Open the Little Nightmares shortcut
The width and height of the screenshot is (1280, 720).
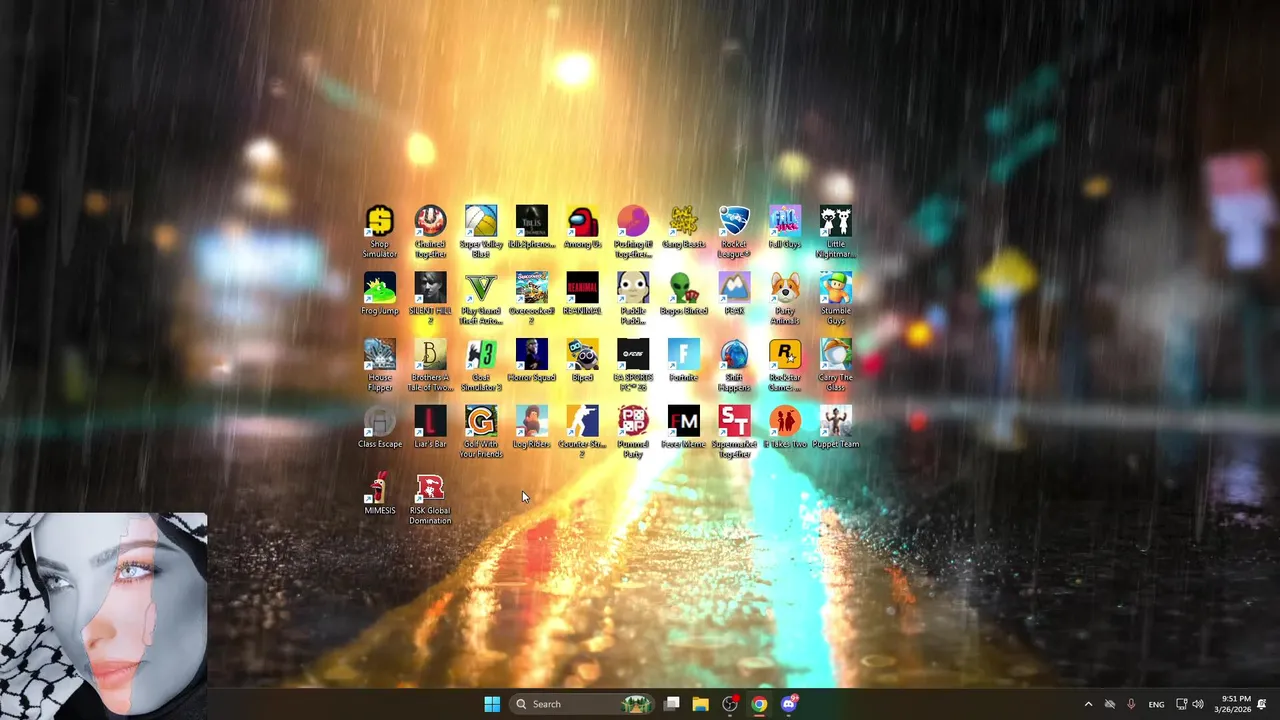836,231
